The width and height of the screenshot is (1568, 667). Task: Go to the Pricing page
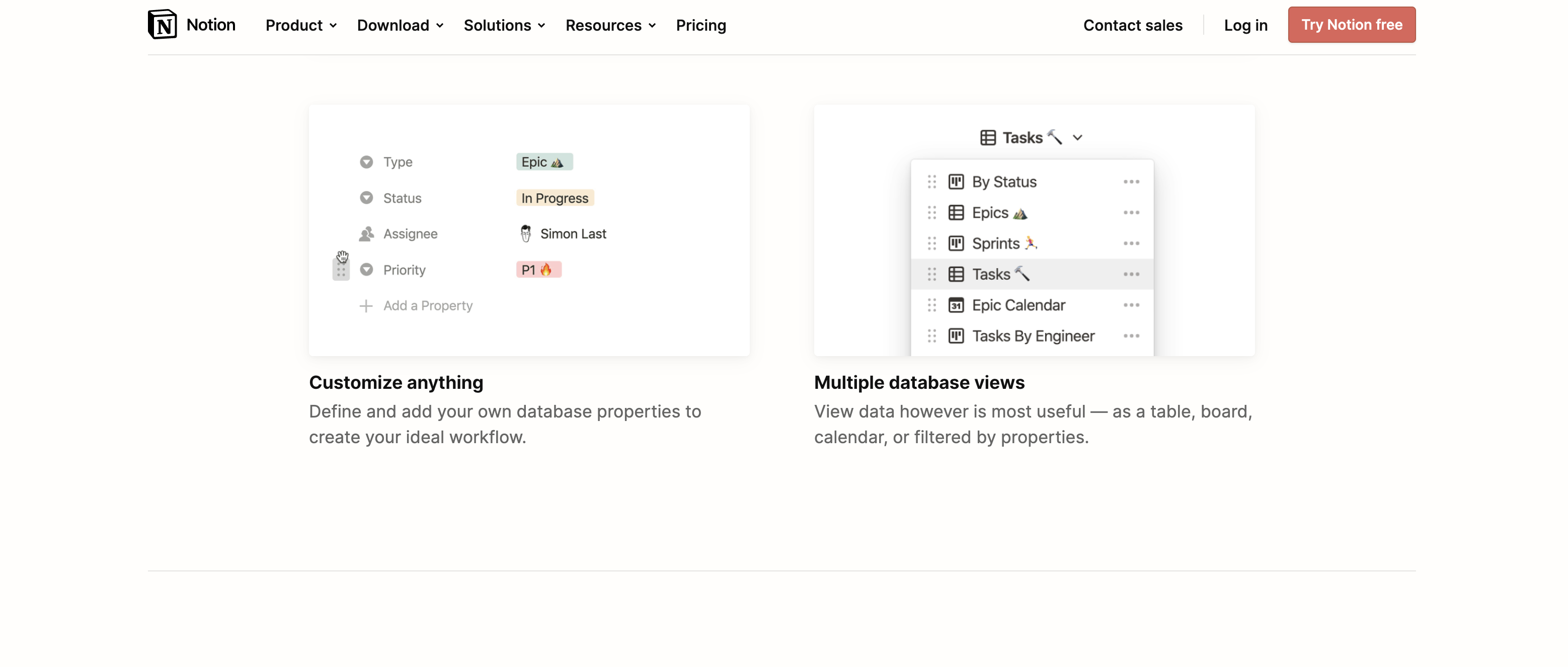700,25
